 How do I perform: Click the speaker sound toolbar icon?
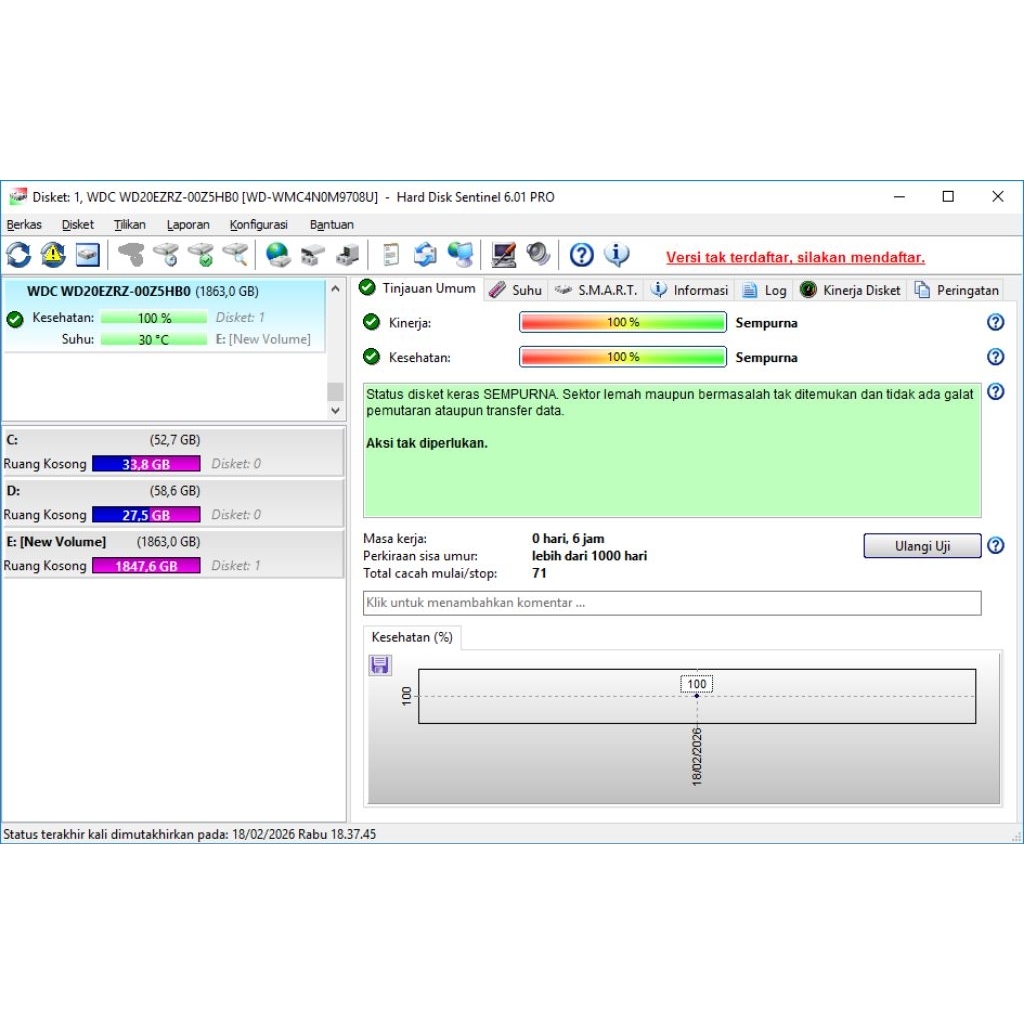pos(539,255)
